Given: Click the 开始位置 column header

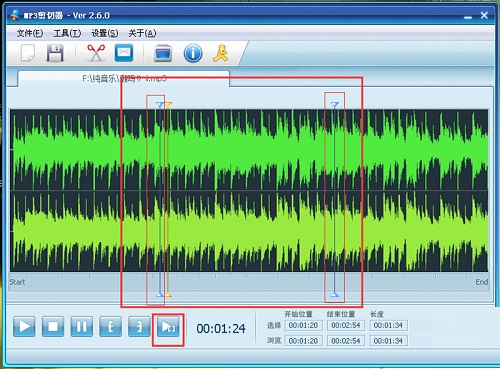Looking at the screenshot, I should click(x=298, y=314).
